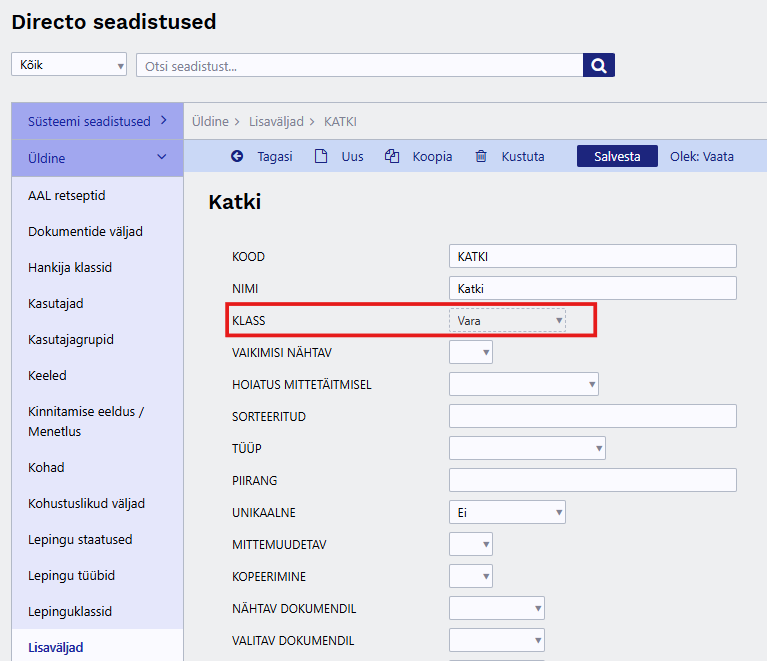Click the Uus new document icon
Viewport: 767px width, 661px height.
(x=321, y=157)
